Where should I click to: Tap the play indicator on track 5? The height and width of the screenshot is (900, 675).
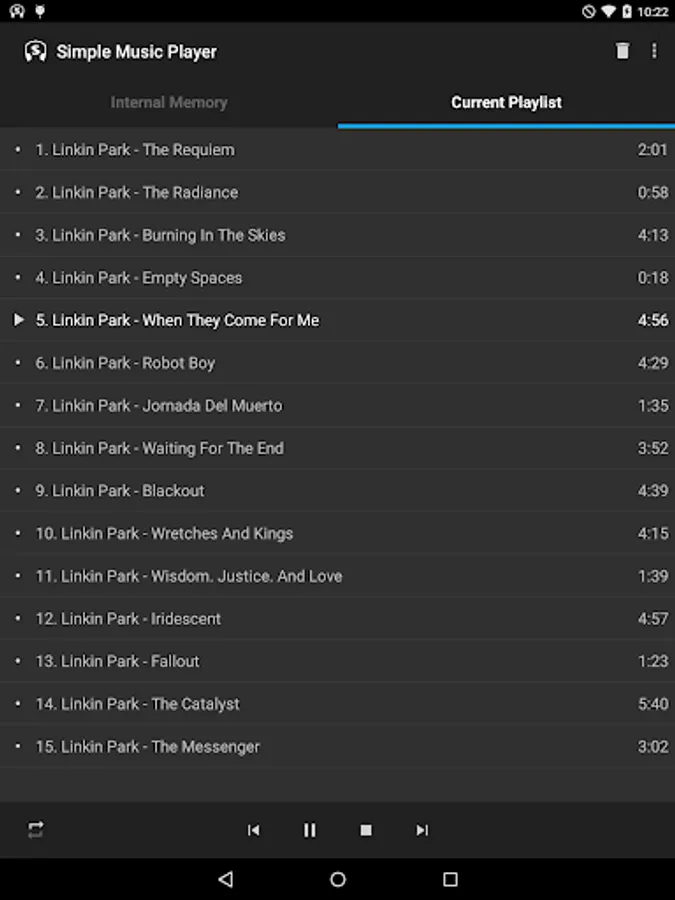tap(19, 320)
